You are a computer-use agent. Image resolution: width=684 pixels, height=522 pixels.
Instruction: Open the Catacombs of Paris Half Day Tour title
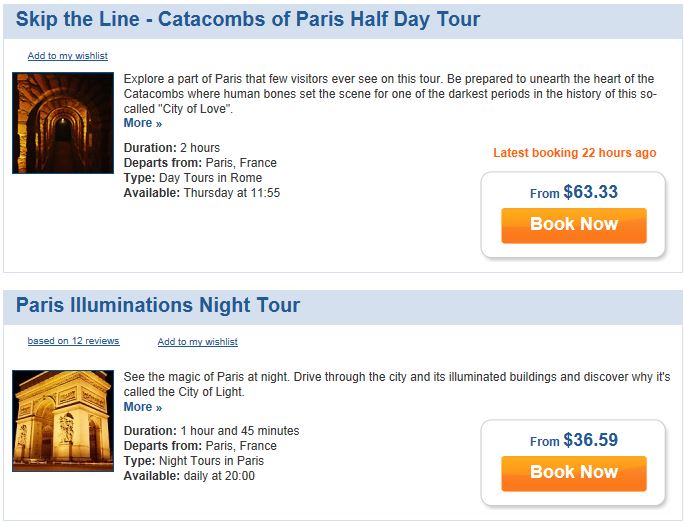248,20
